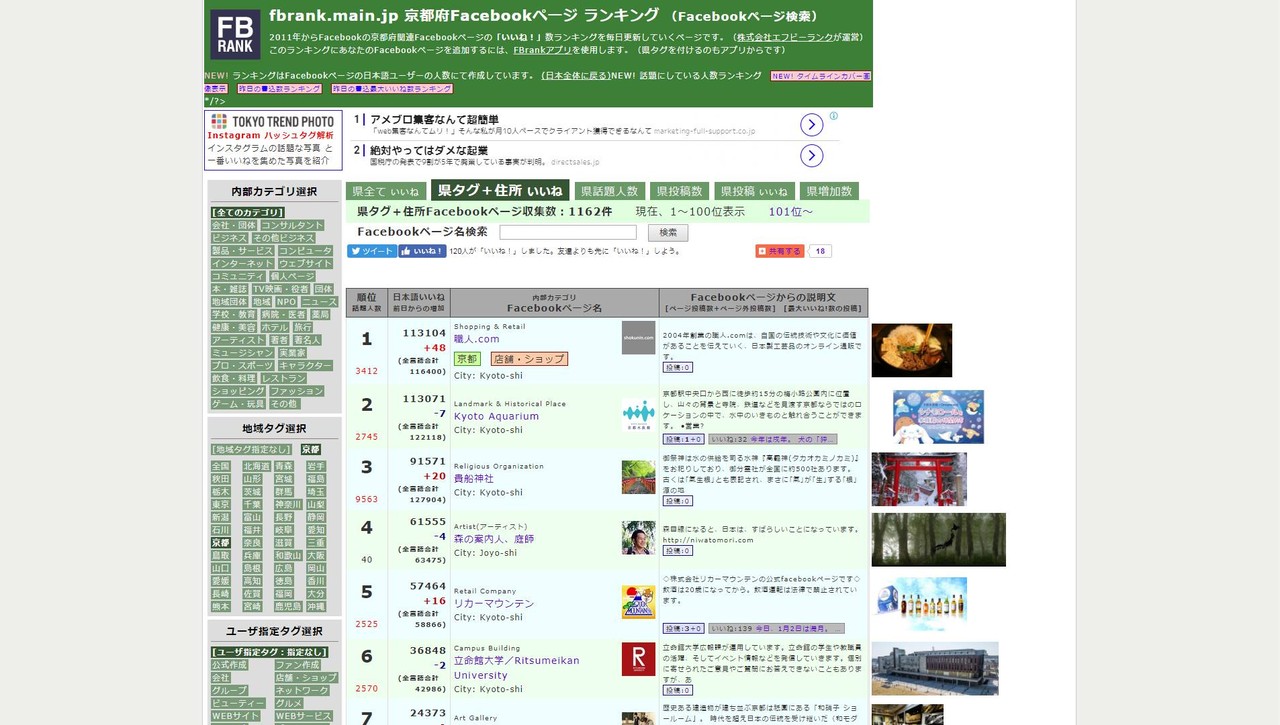Select the 東京 region tag
Screen dimensions: 1280x725
coord(221,505)
